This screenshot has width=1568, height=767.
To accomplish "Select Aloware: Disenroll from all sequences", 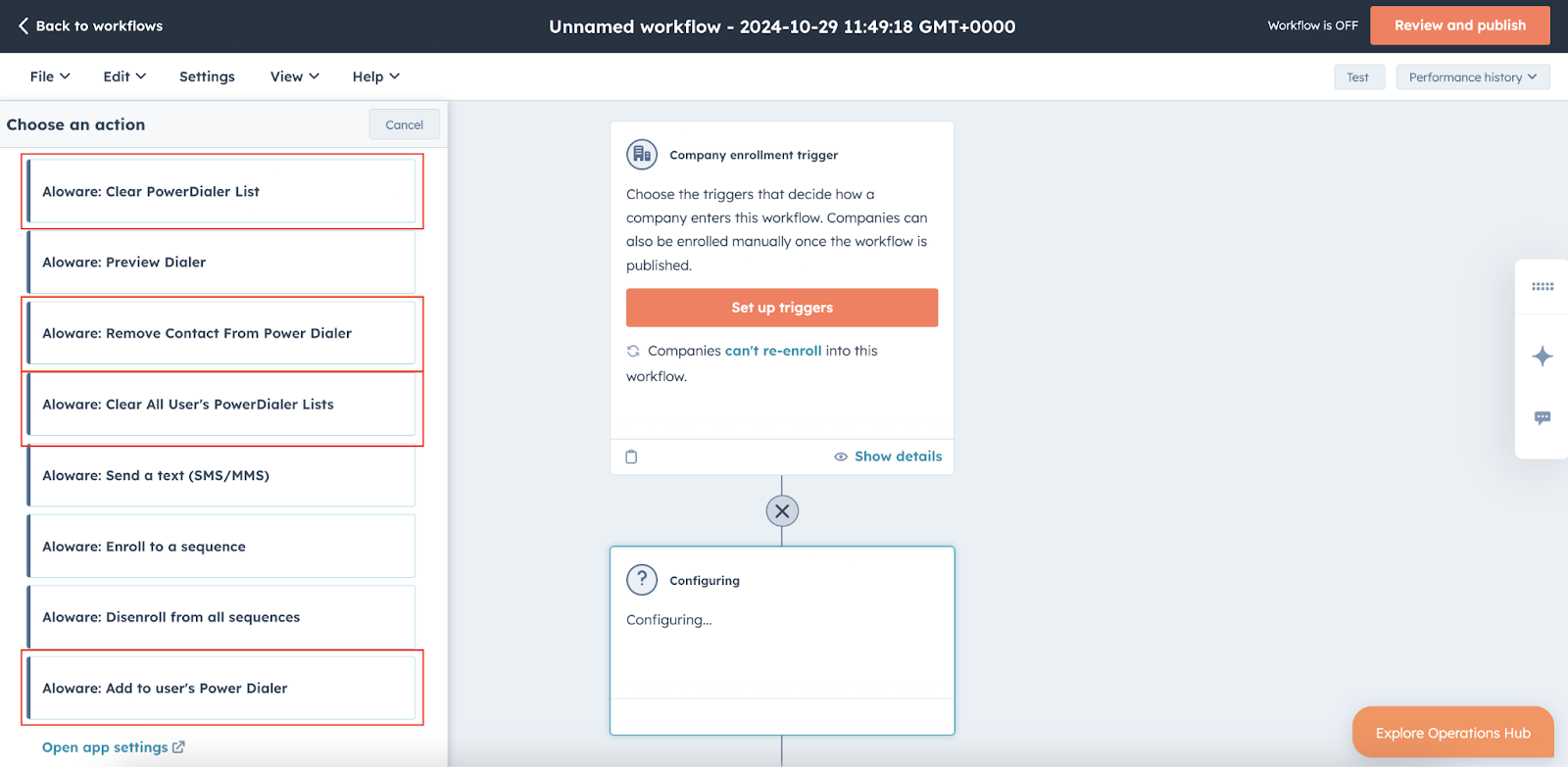I will [221, 617].
